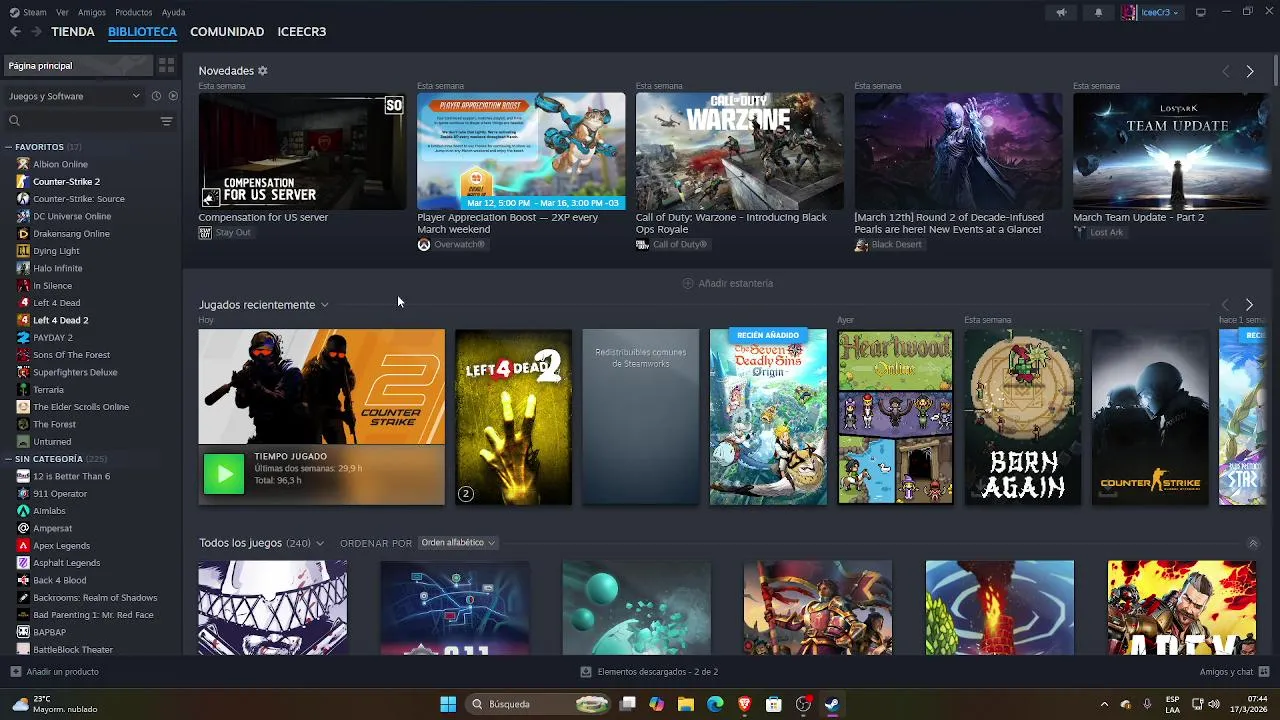Open the Left 4 Dead 2 cover

(x=514, y=417)
